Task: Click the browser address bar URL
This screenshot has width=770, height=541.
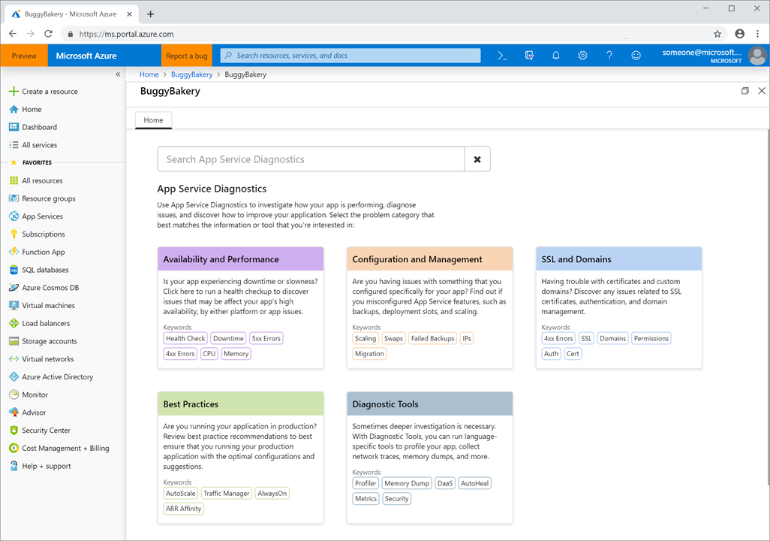Action: (x=126, y=34)
